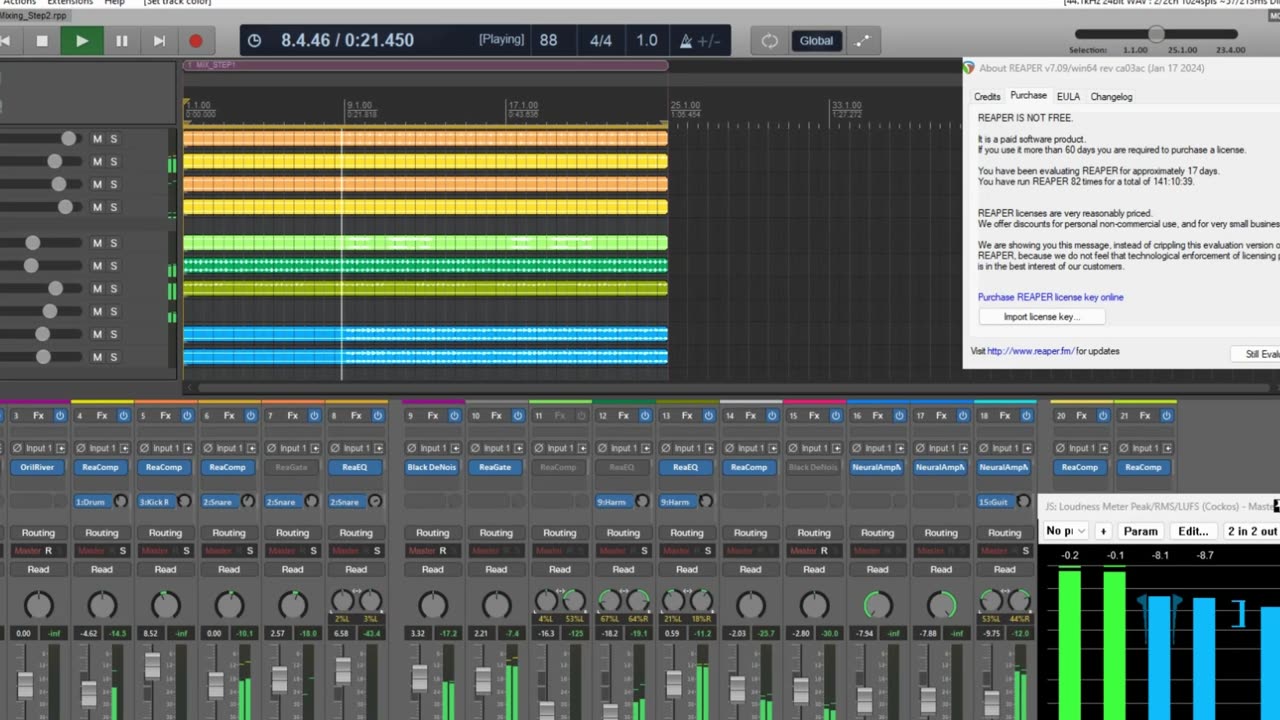Switch to Changelog tab in About REAPER
Screen dimensions: 1280x720
pyautogui.click(x=1111, y=97)
